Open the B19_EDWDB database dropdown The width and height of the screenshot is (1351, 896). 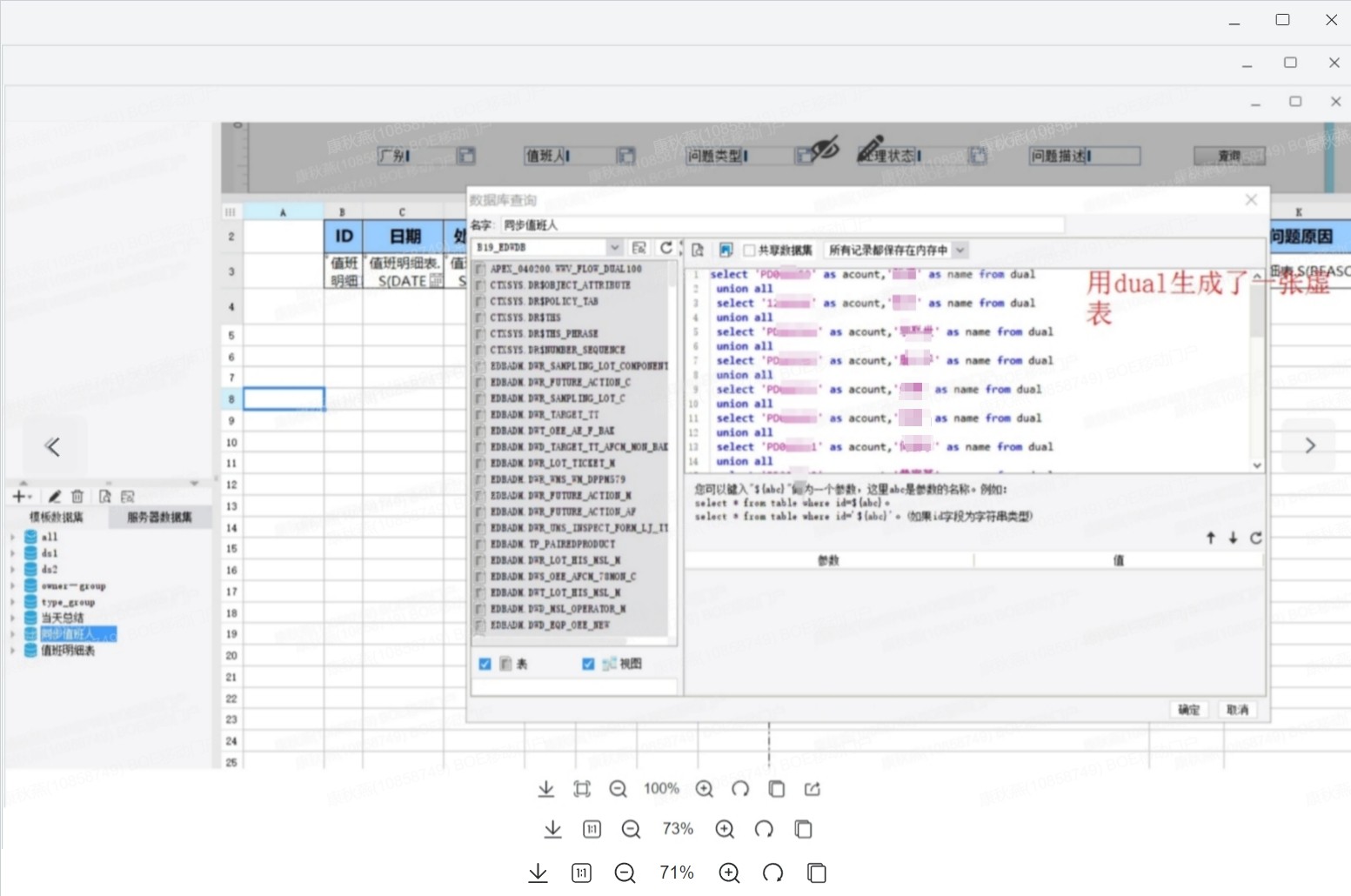click(614, 248)
